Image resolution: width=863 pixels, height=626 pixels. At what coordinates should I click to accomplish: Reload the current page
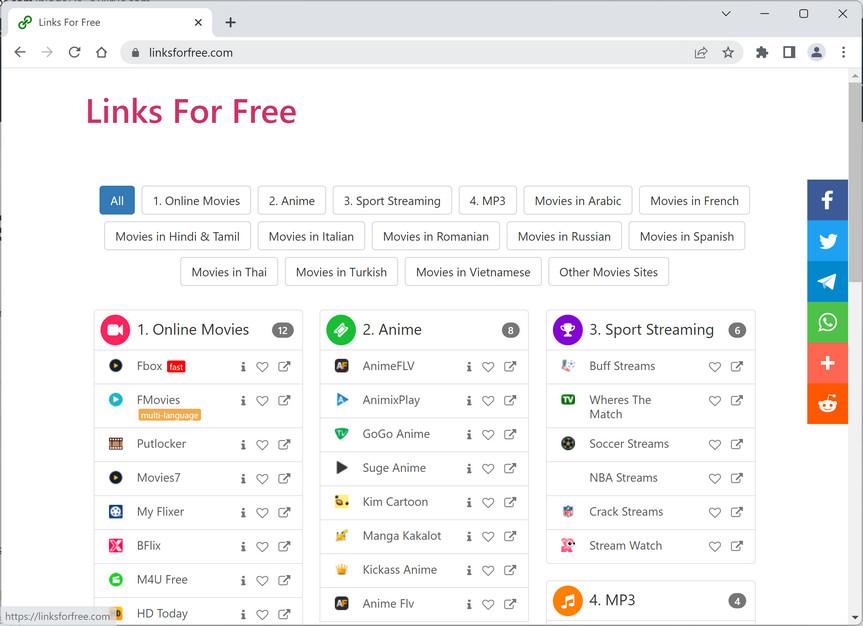[74, 52]
